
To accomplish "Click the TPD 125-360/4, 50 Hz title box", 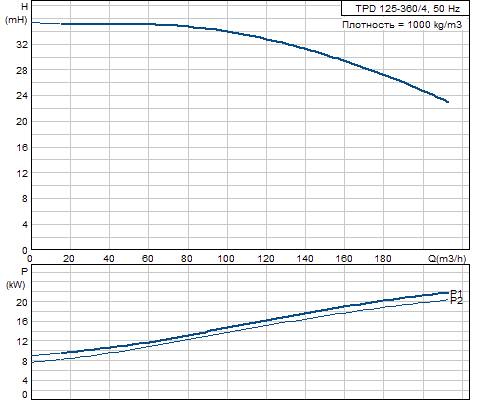I will coord(405,8).
